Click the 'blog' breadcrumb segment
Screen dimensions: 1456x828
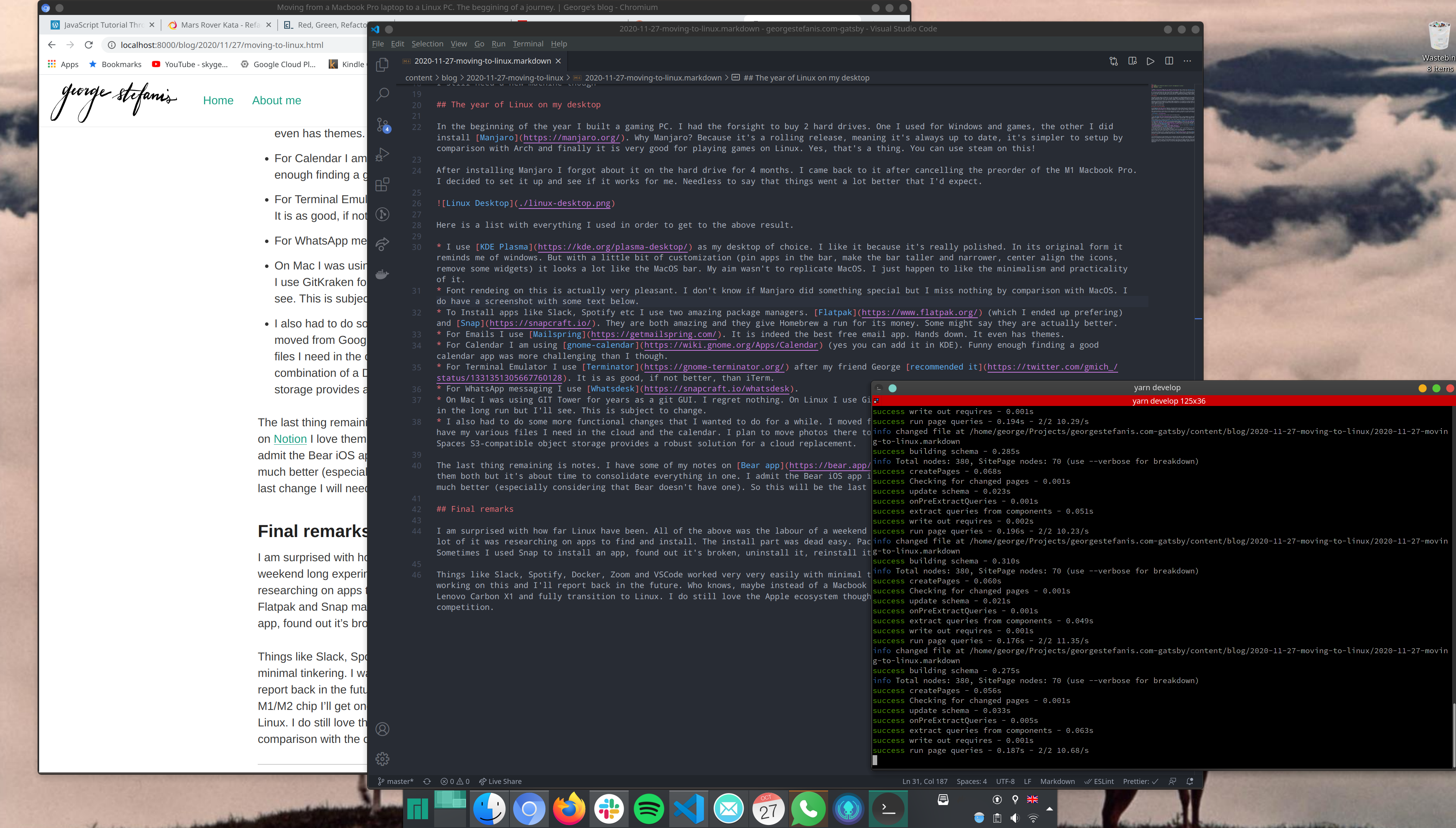coord(449,78)
